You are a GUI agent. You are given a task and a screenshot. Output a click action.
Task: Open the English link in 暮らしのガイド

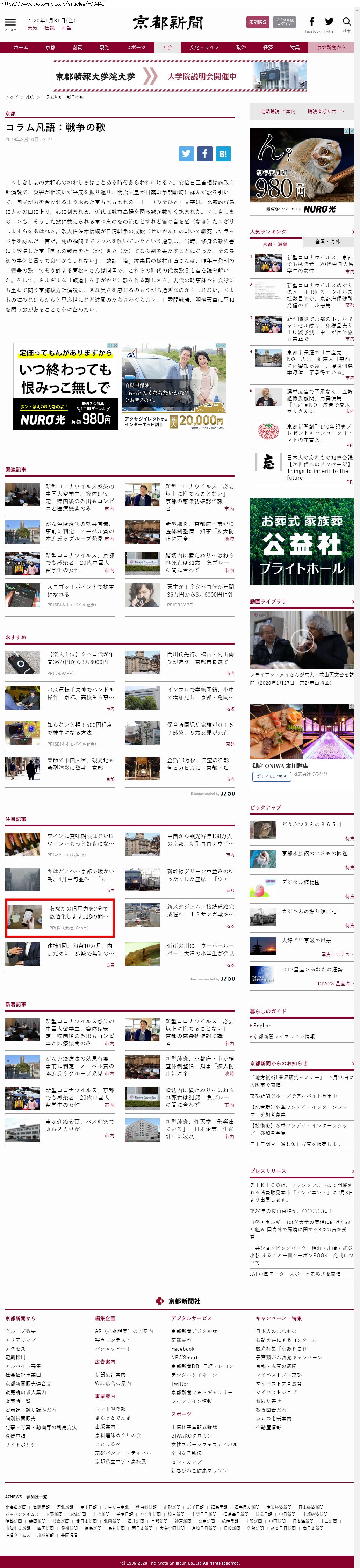[x=262, y=1026]
